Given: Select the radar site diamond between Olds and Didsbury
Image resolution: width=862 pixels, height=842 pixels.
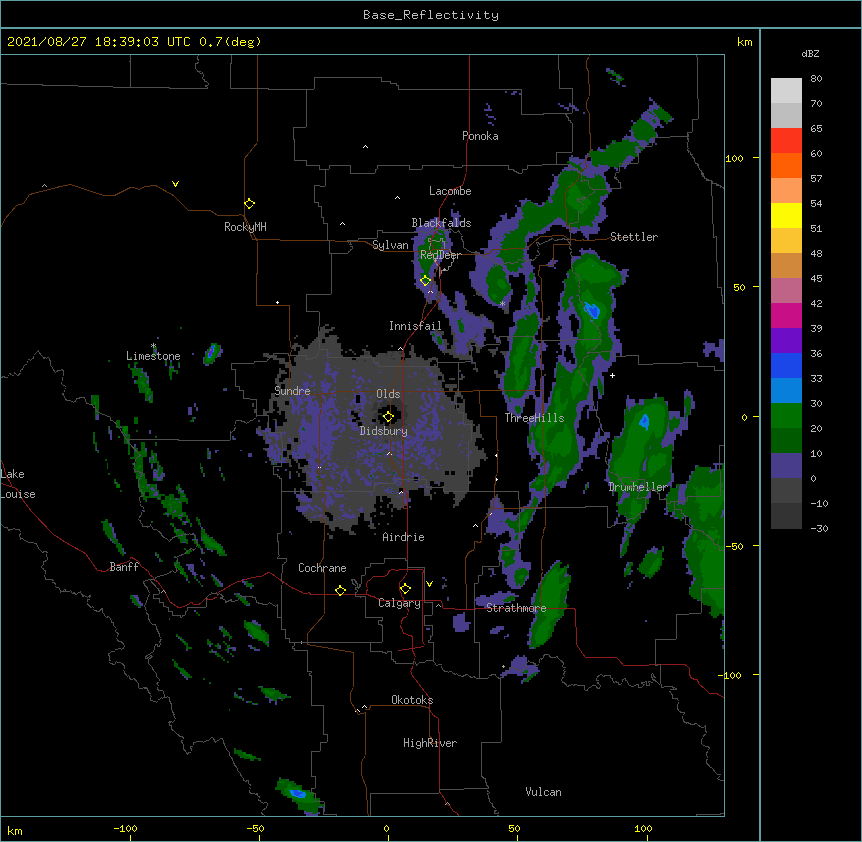Looking at the screenshot, I should point(388,417).
